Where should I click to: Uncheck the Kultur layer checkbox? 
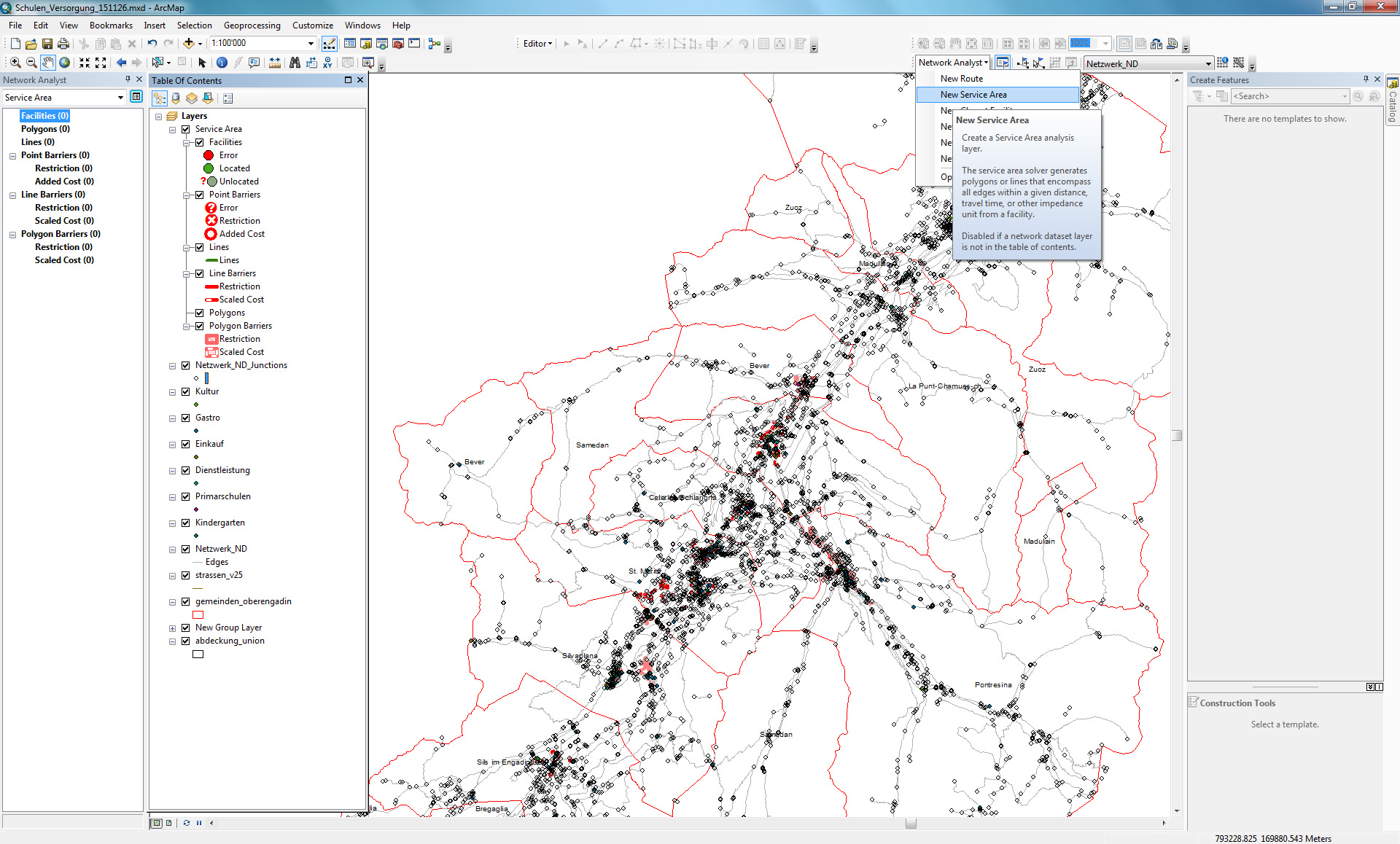186,391
